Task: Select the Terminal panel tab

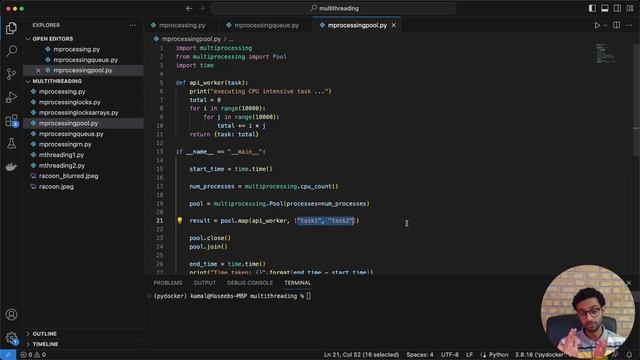Action: 298,283
